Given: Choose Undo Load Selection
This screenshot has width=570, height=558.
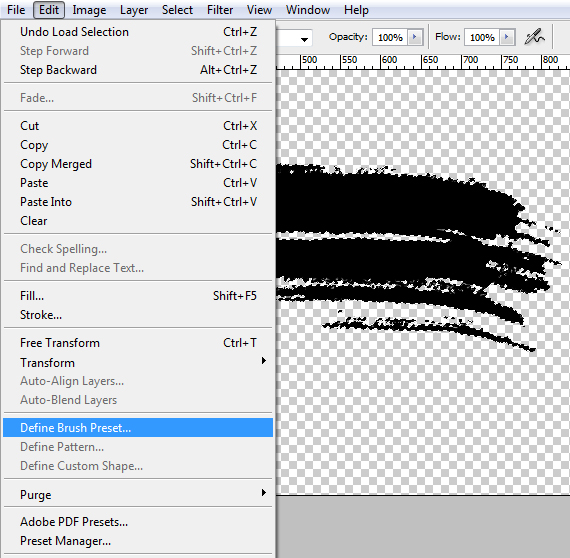Looking at the screenshot, I should 138,32.
